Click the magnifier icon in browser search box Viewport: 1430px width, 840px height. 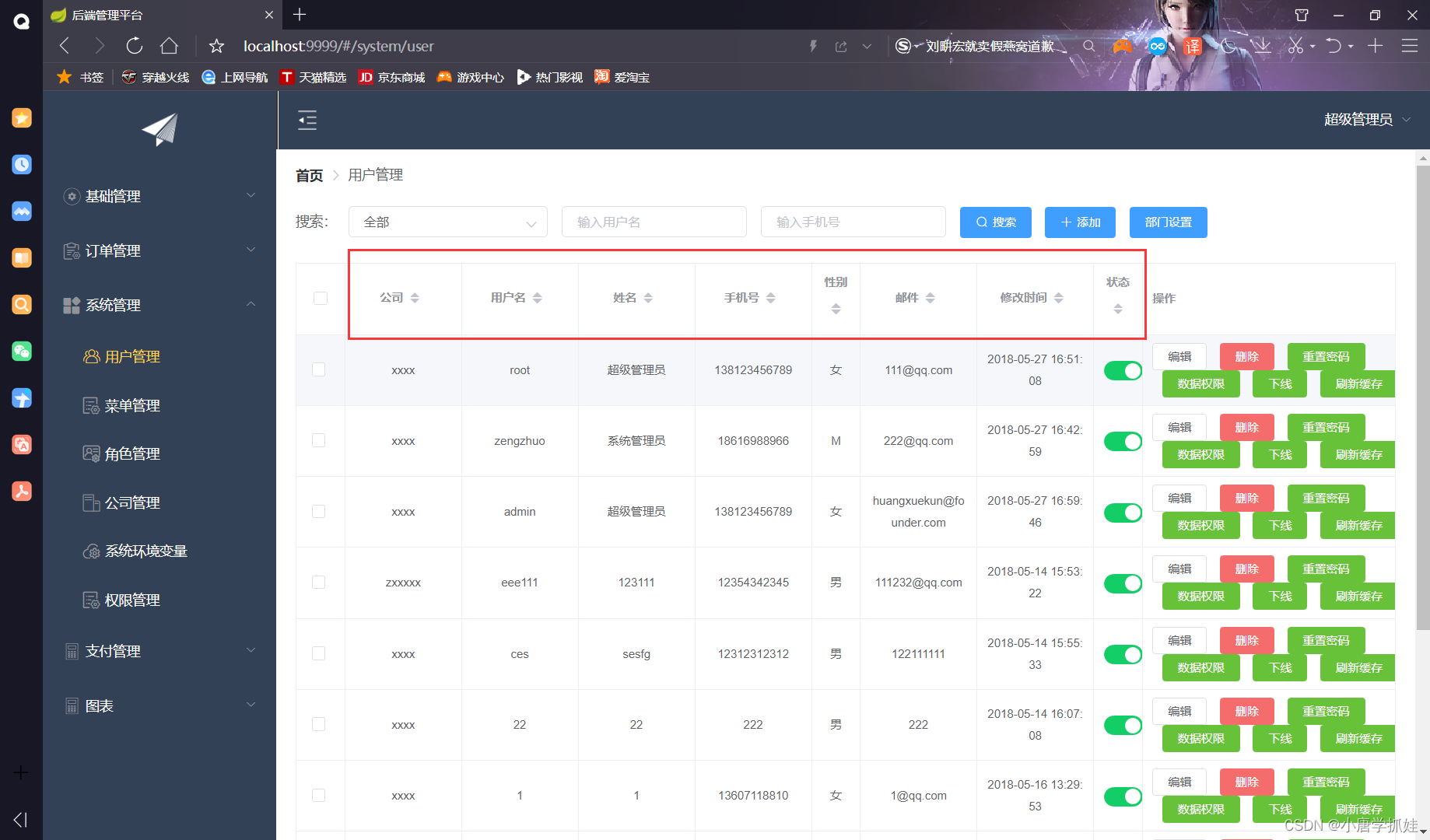click(x=1089, y=46)
